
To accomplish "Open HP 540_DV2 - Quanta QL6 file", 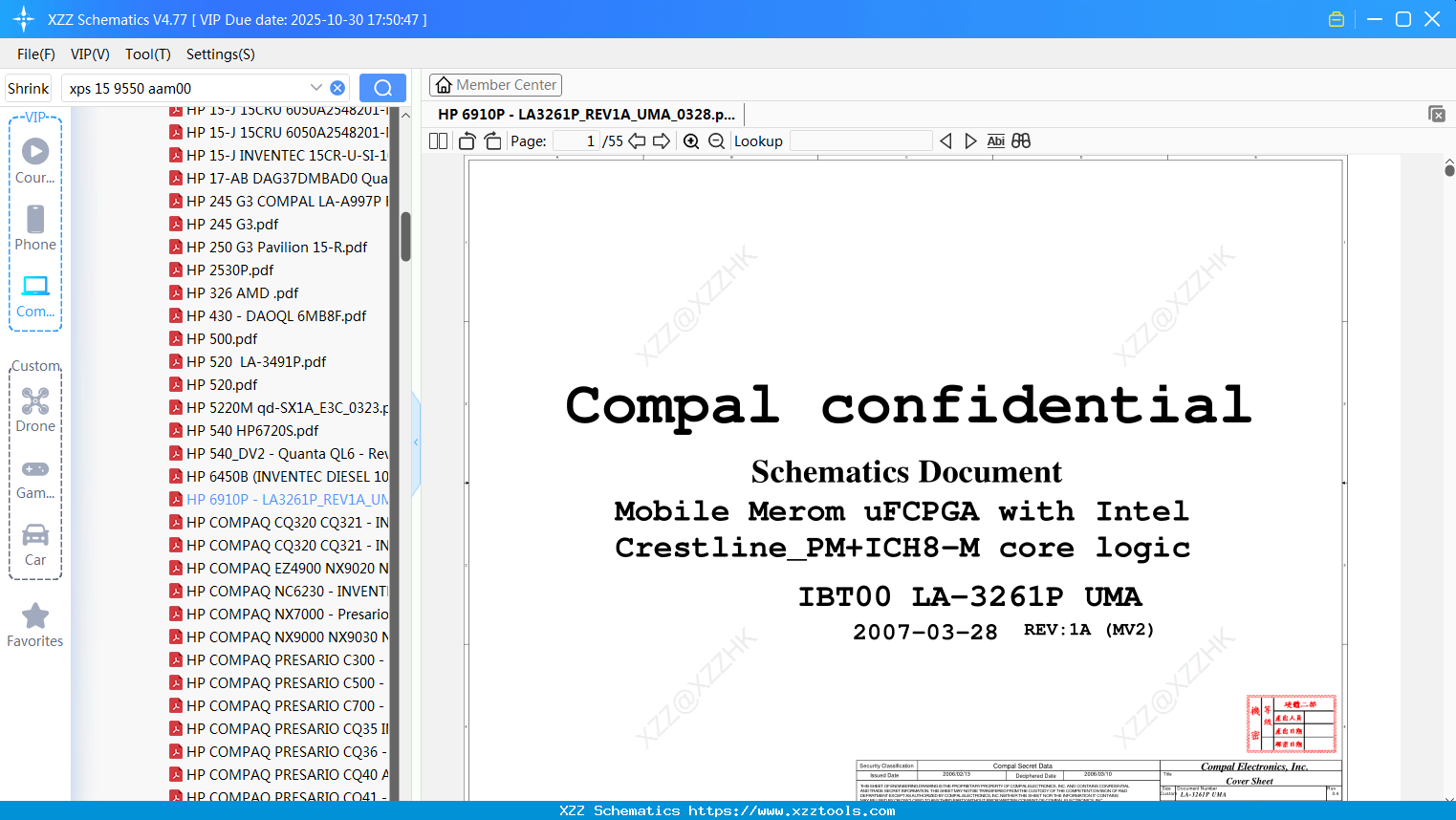I will 278,453.
